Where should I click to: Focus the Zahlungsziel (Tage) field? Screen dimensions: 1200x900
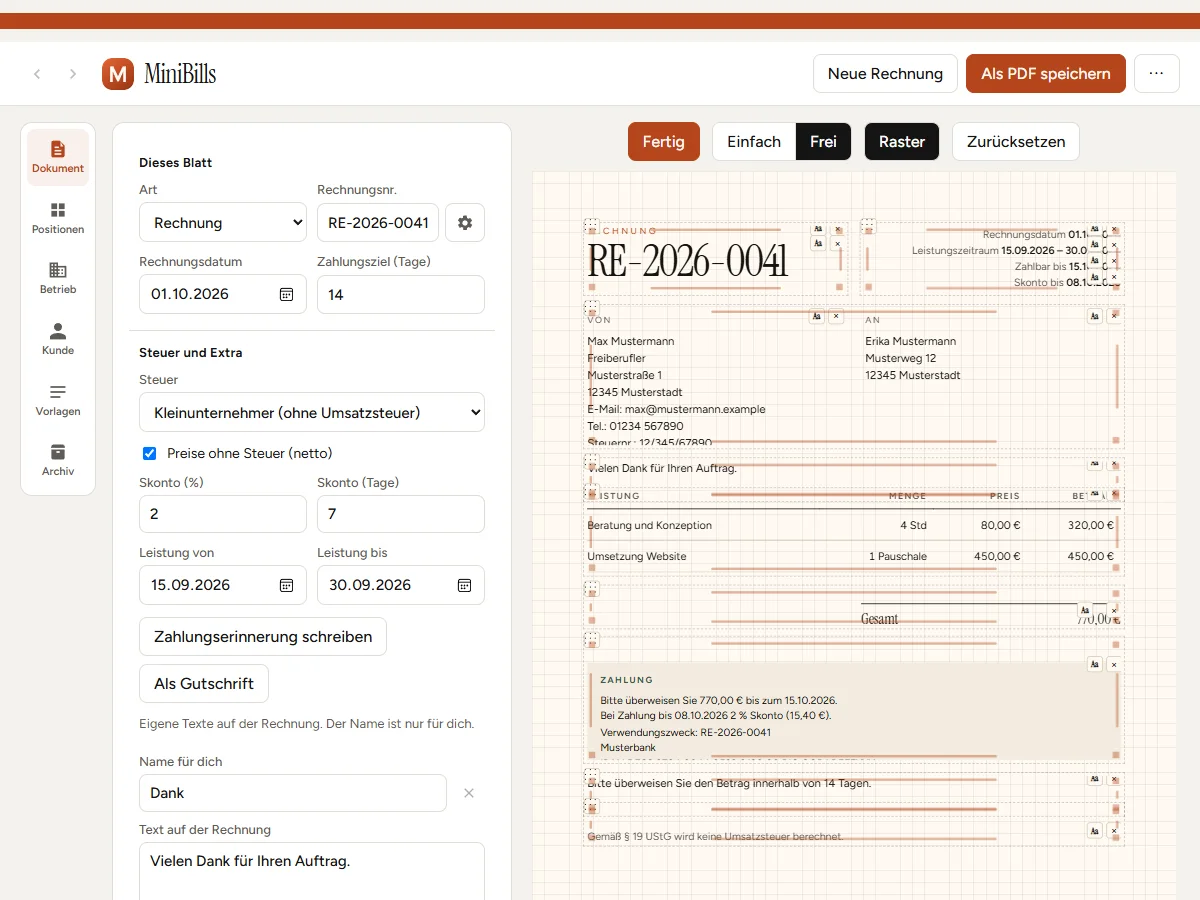tap(401, 295)
